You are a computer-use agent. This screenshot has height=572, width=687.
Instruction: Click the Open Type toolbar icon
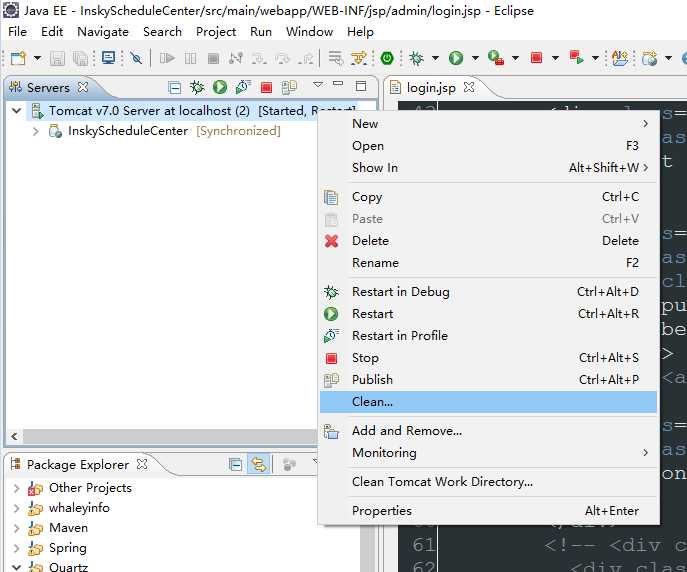coord(620,58)
